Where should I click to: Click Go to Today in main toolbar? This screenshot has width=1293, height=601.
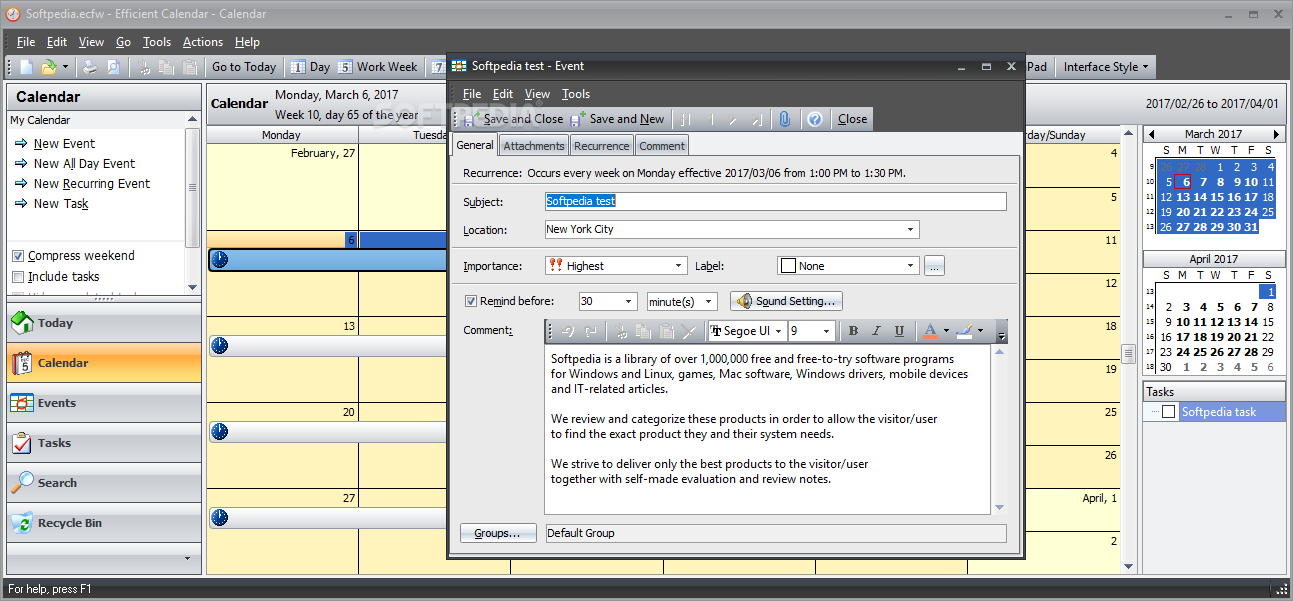click(244, 67)
